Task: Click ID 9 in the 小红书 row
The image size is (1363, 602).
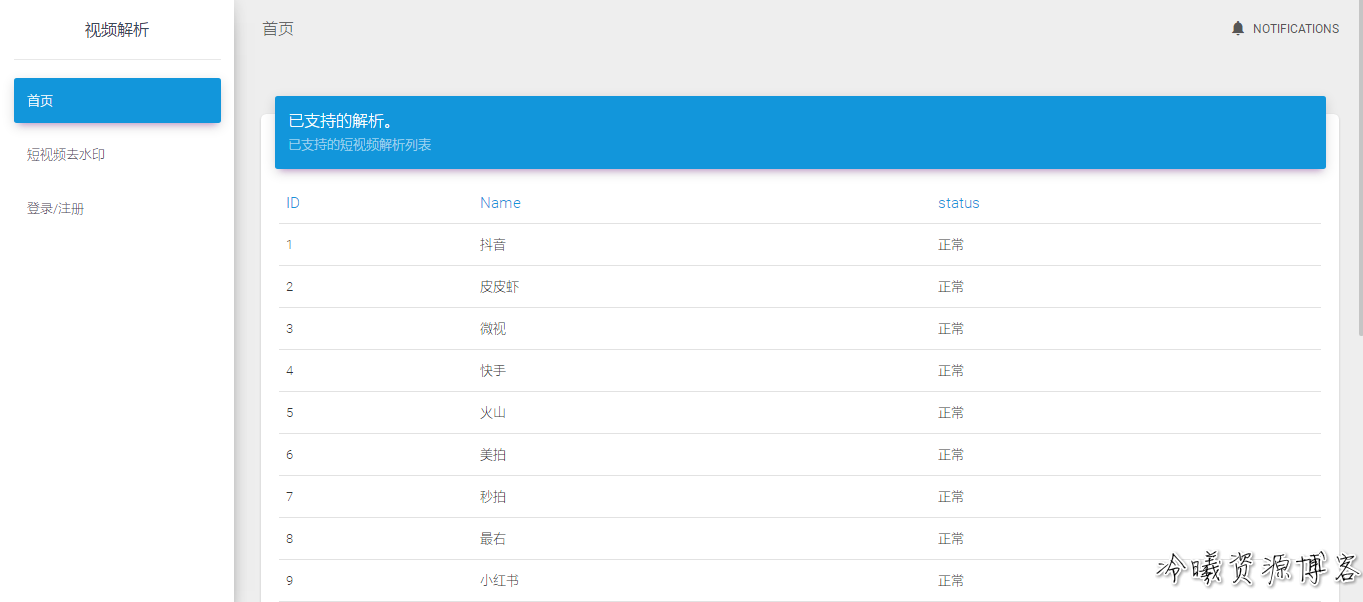Action: coord(290,581)
